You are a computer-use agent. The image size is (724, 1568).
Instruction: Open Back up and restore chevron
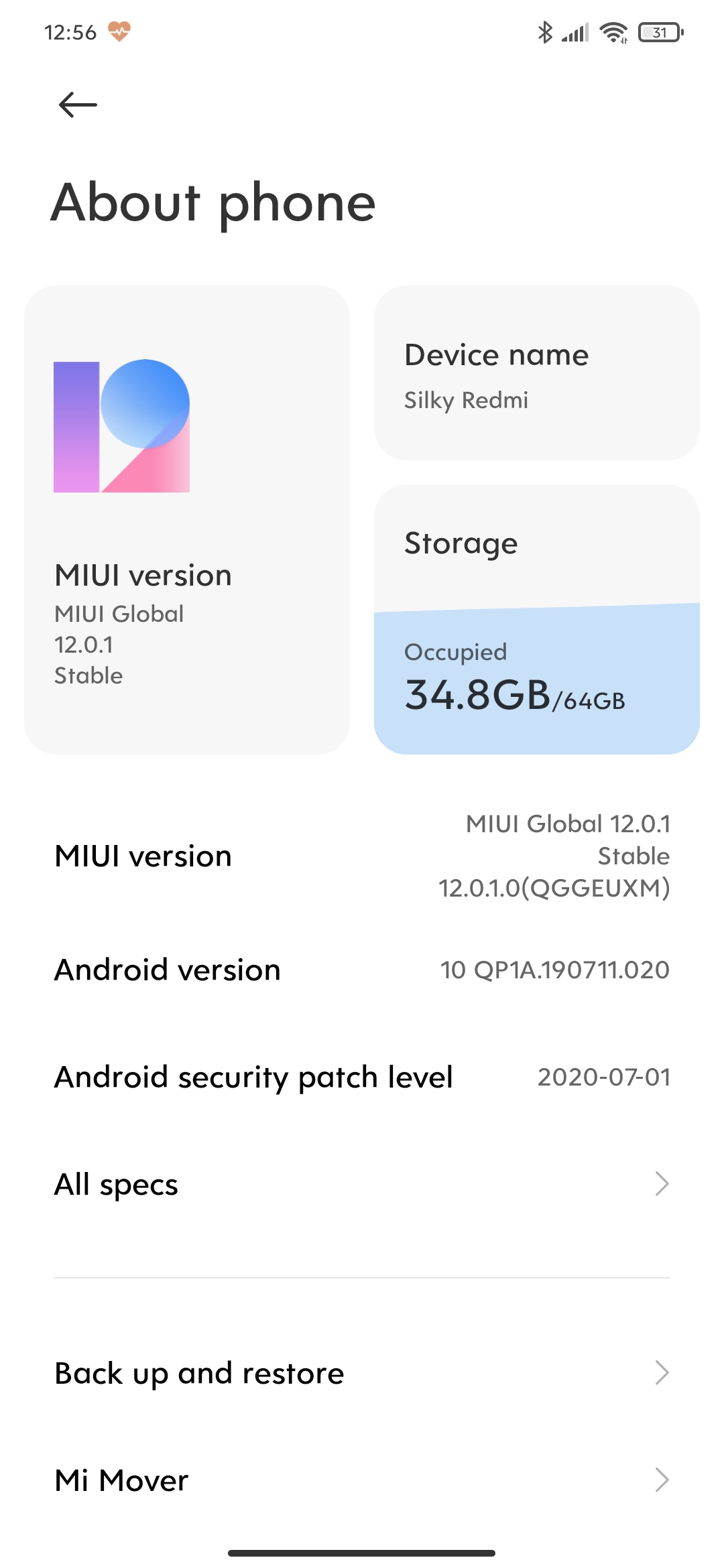pos(662,1373)
